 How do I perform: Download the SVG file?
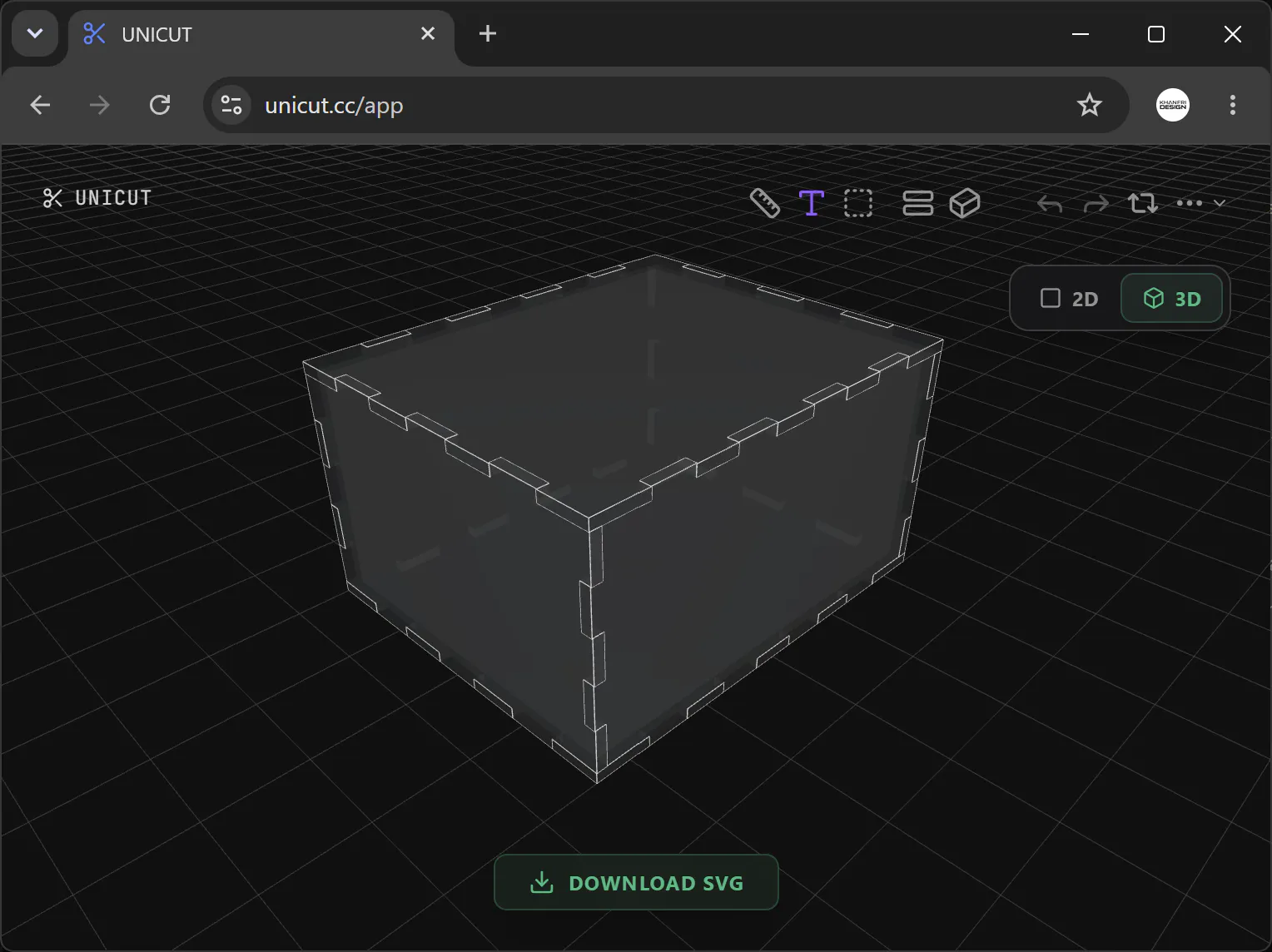[x=636, y=882]
